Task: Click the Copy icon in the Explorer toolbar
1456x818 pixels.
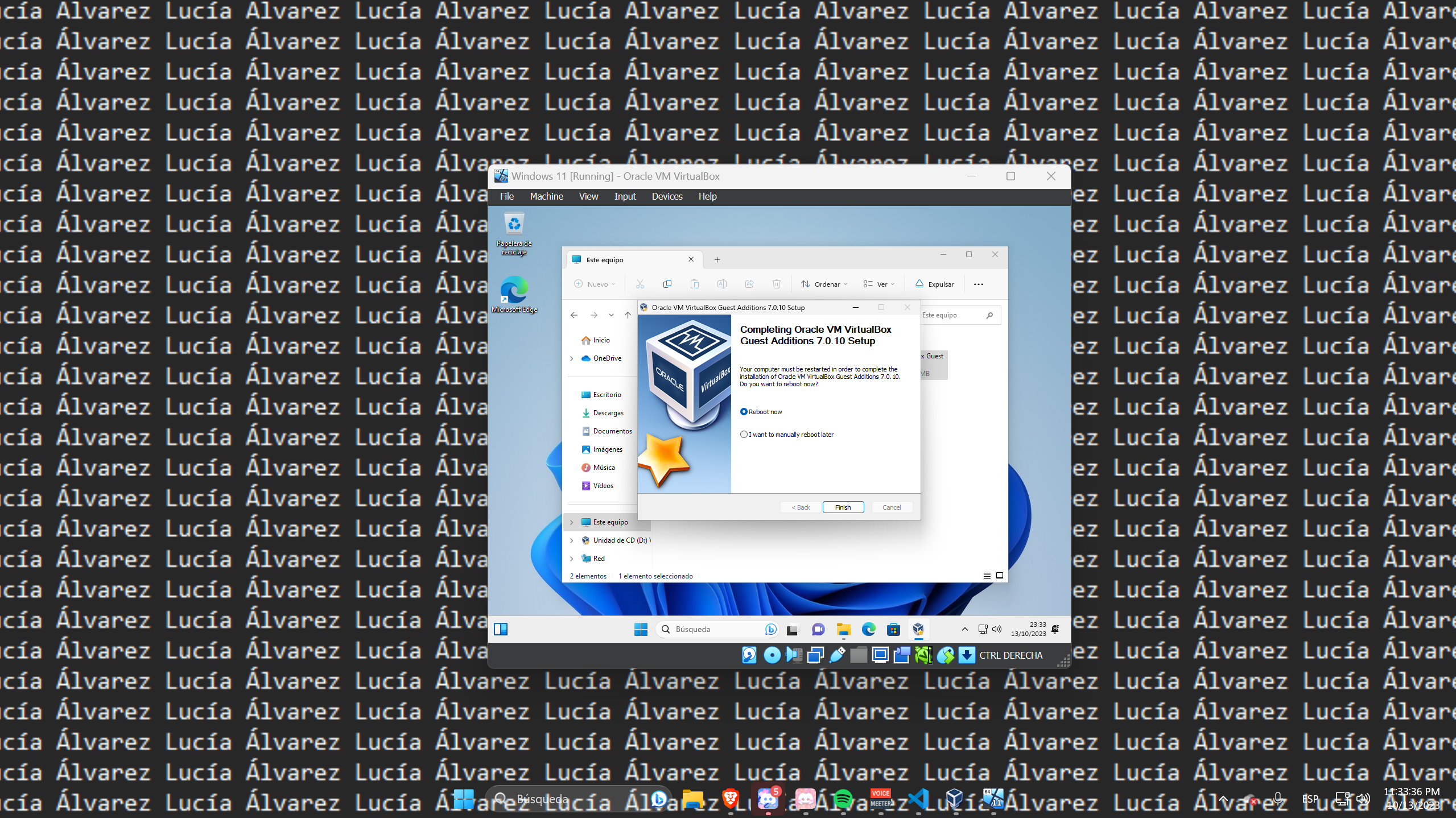Action: coord(667,284)
